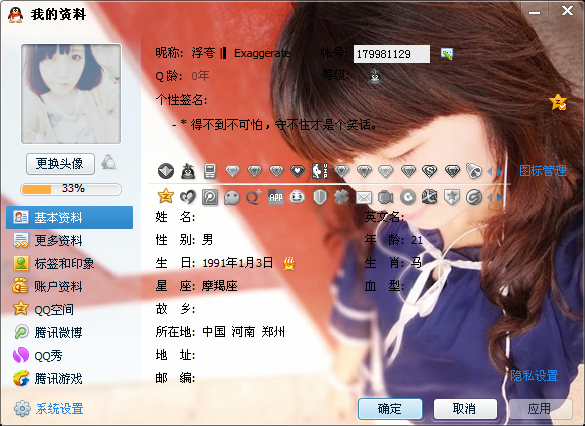Click the star shield badge icon
The width and height of the screenshot is (585, 426).
451,197
